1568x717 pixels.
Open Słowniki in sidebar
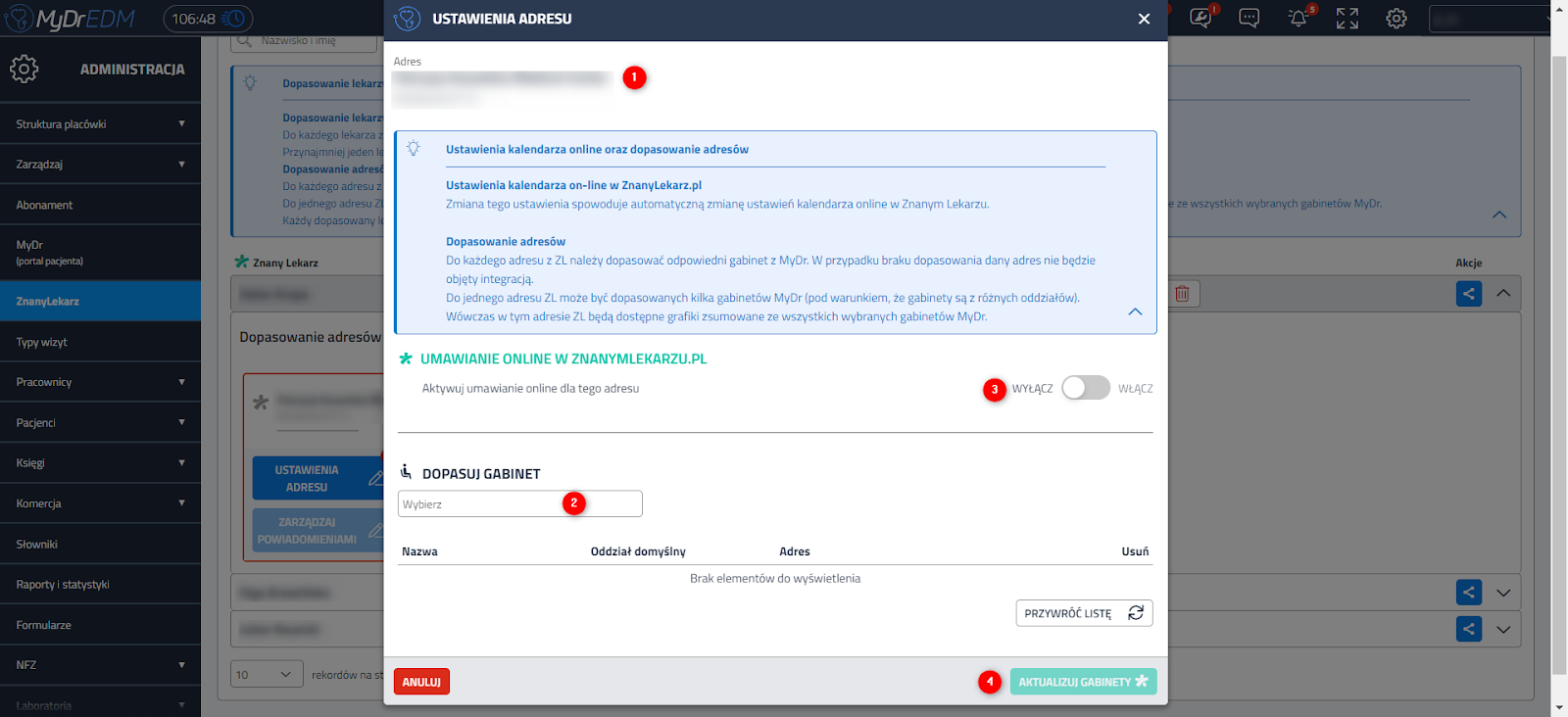(x=100, y=544)
